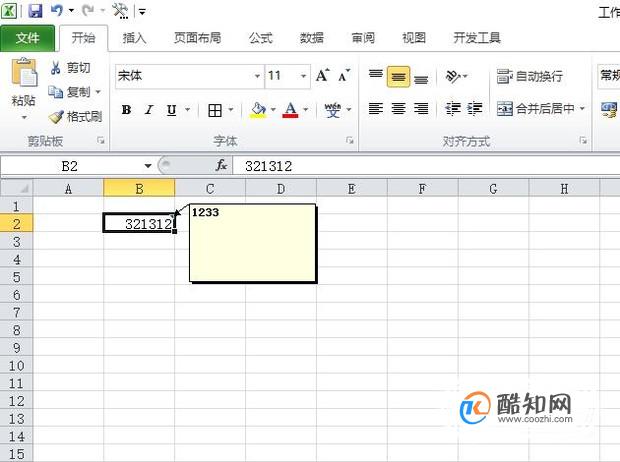Open the font size dropdown arrow
Viewport: 620px width, 462px height.
tap(303, 76)
